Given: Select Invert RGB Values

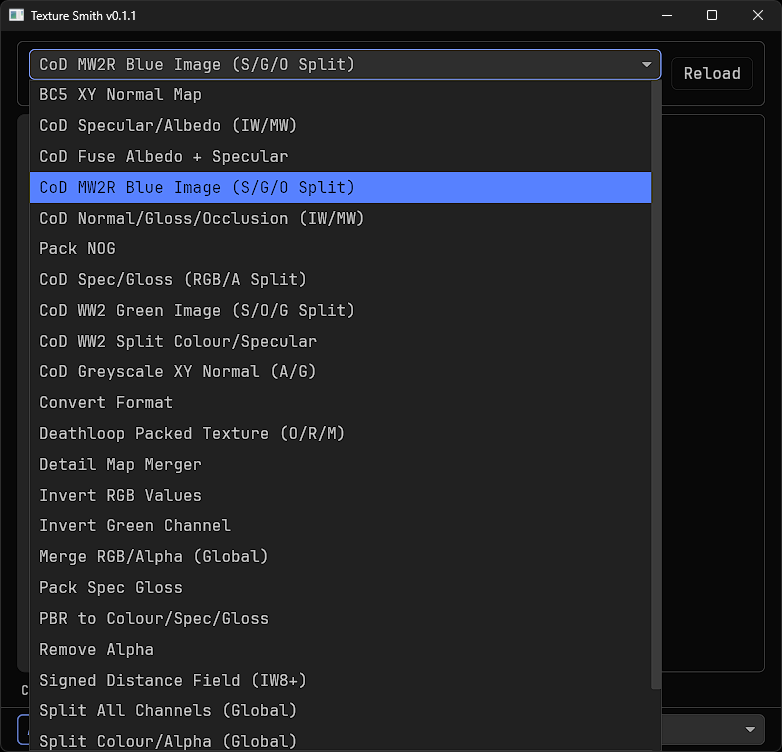Looking at the screenshot, I should [x=341, y=496].
